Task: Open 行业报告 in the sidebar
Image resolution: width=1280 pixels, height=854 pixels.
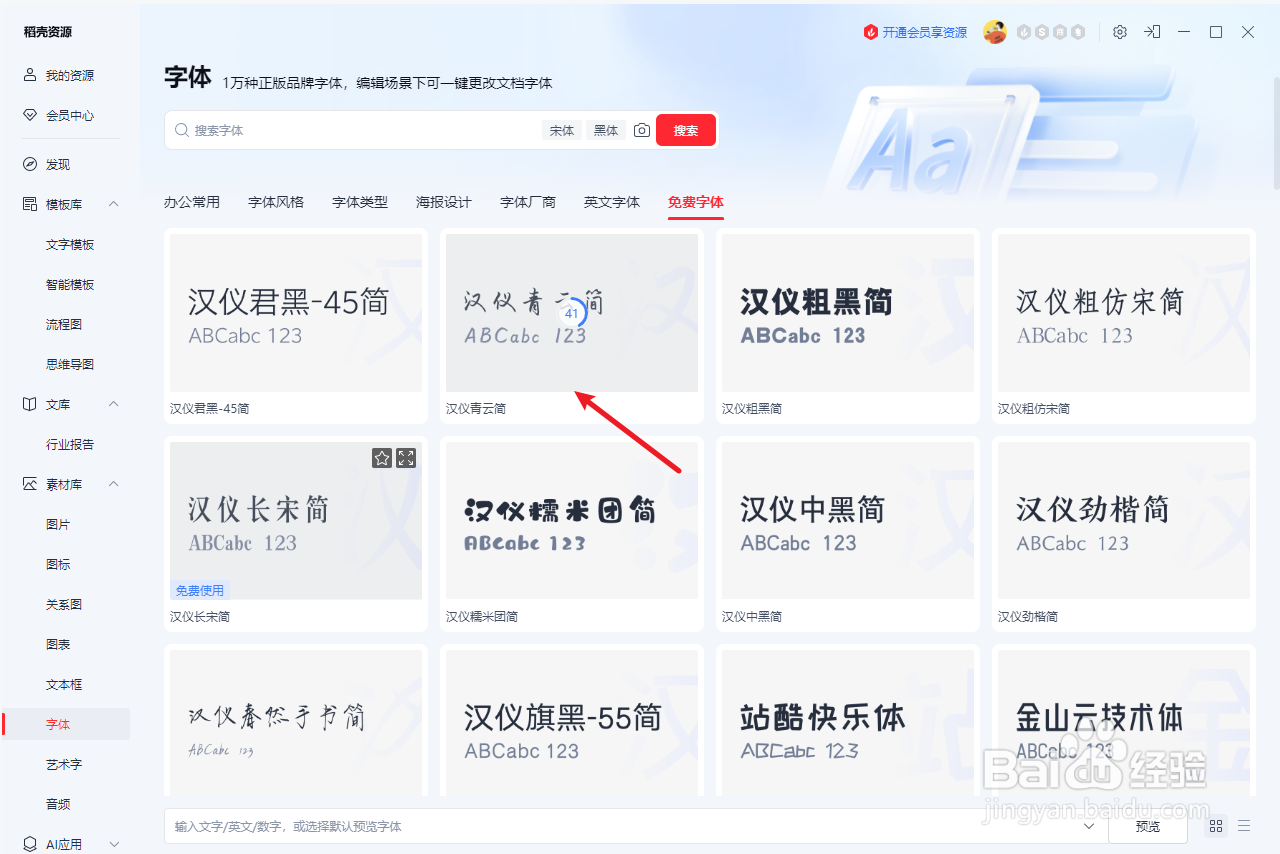Action: coord(70,444)
